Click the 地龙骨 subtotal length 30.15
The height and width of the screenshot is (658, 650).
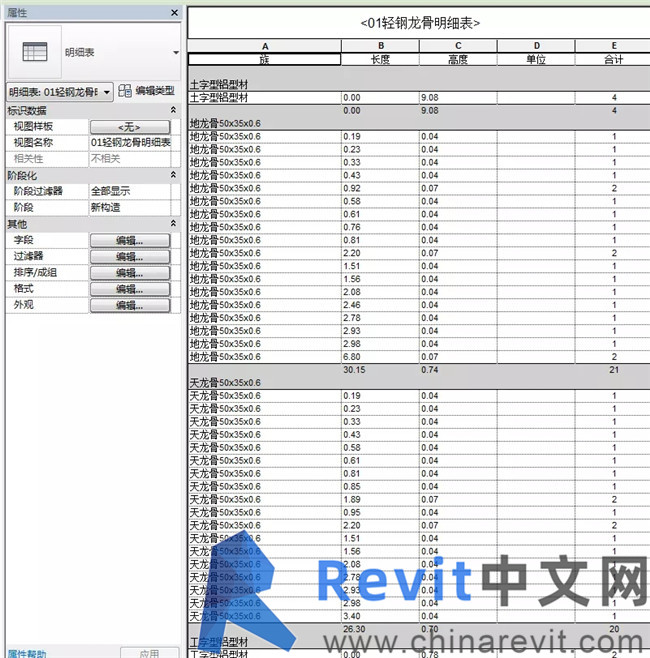coord(354,370)
